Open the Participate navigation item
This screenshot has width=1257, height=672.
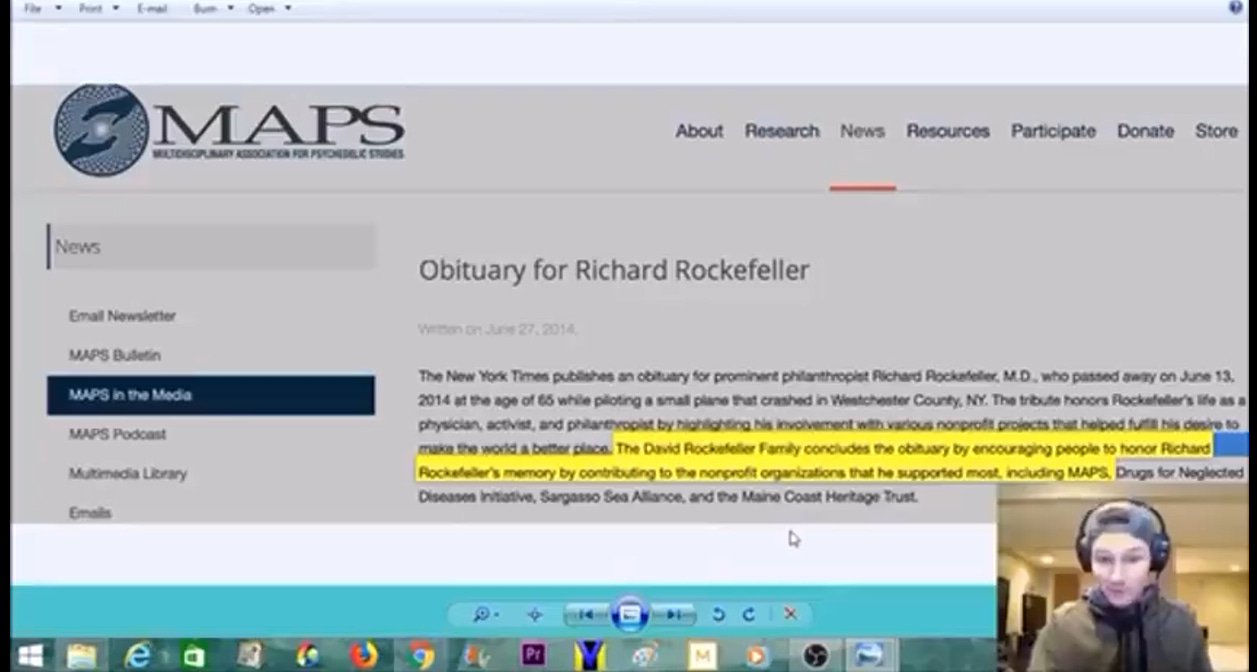[1053, 131]
